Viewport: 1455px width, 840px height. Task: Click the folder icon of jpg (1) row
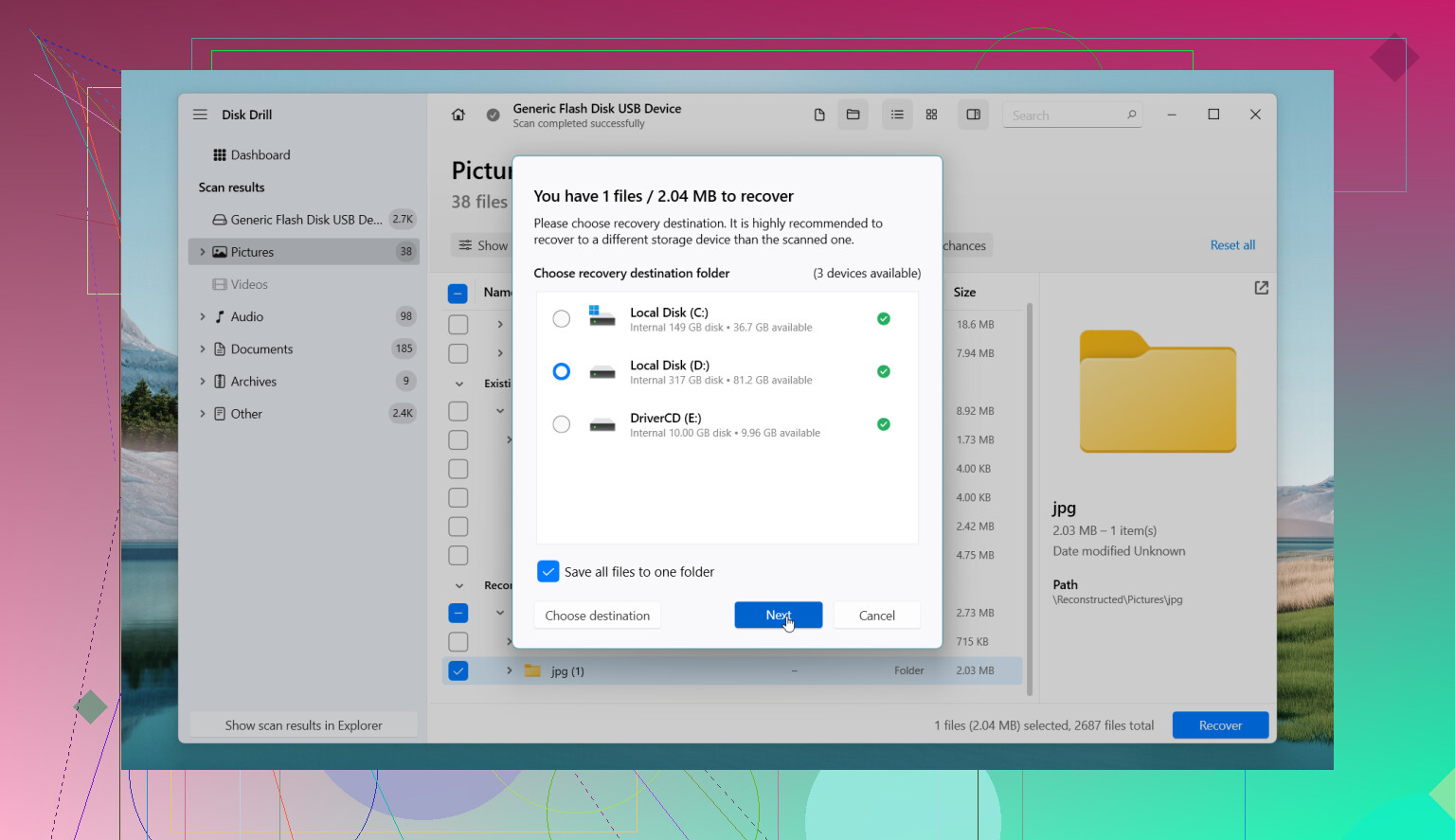(x=532, y=670)
